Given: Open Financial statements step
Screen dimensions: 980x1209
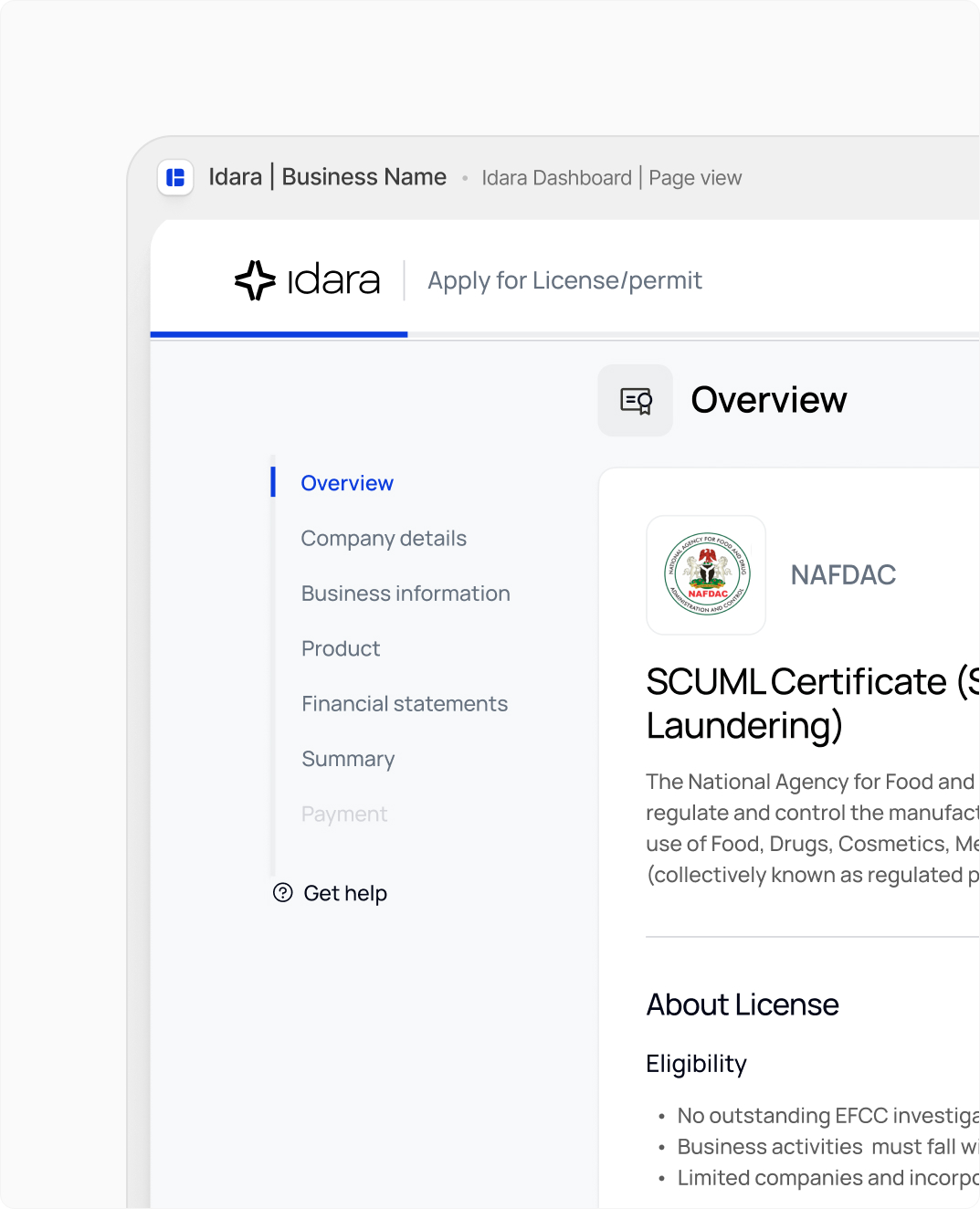Looking at the screenshot, I should pos(405,704).
